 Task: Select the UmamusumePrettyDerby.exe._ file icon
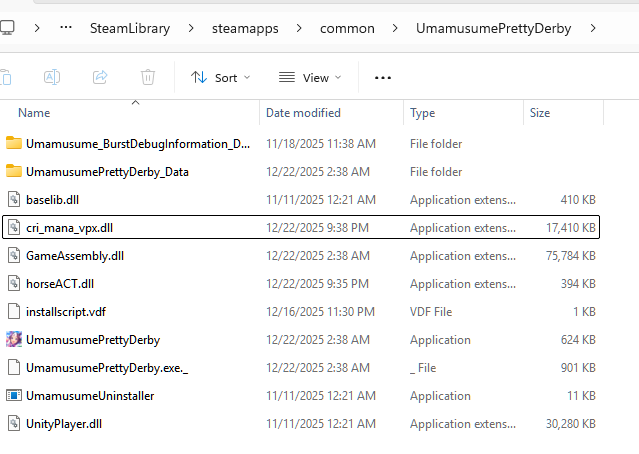(x=14, y=367)
